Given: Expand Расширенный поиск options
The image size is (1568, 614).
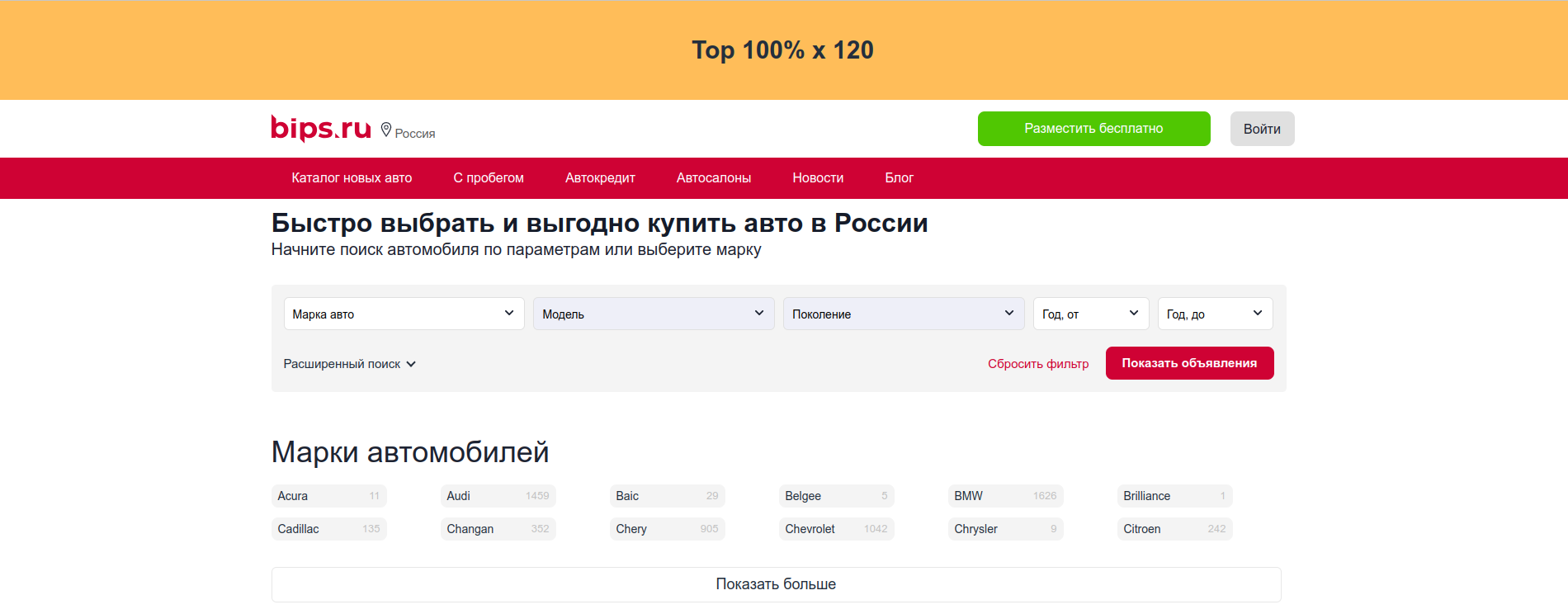Looking at the screenshot, I should [350, 364].
